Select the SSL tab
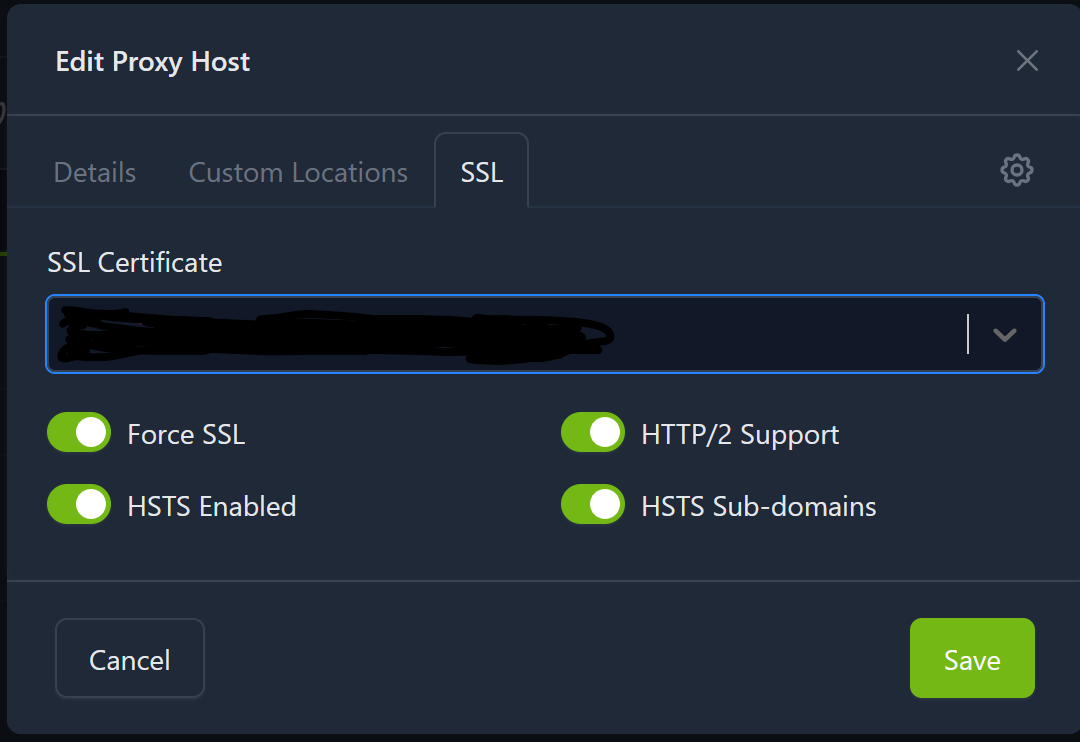The image size is (1080, 742). click(481, 173)
